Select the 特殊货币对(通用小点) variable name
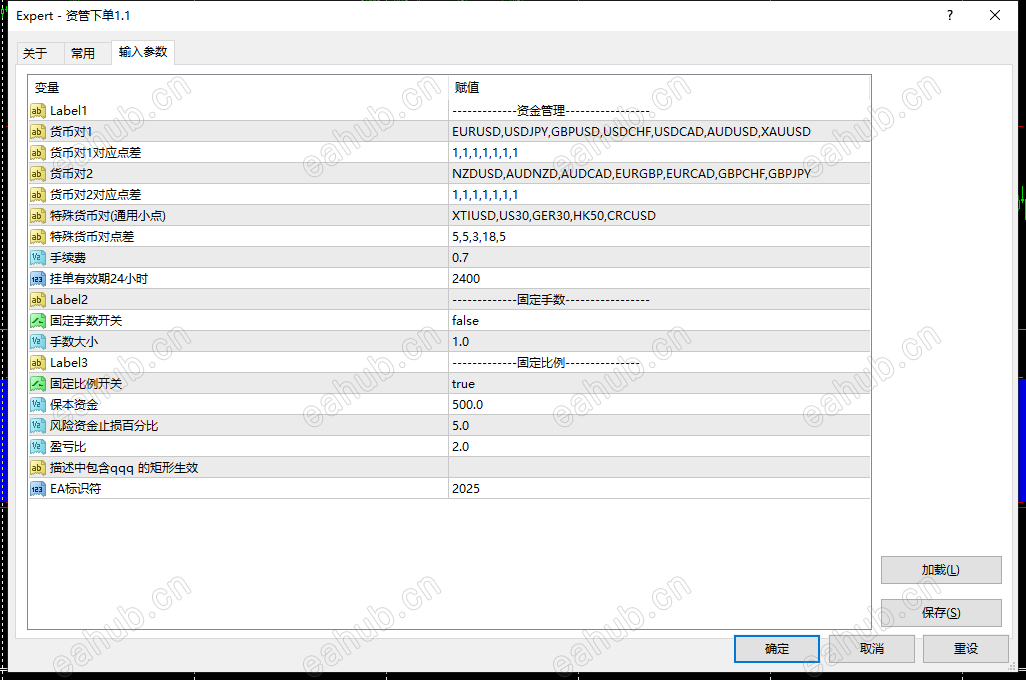This screenshot has width=1026, height=680. pos(108,215)
